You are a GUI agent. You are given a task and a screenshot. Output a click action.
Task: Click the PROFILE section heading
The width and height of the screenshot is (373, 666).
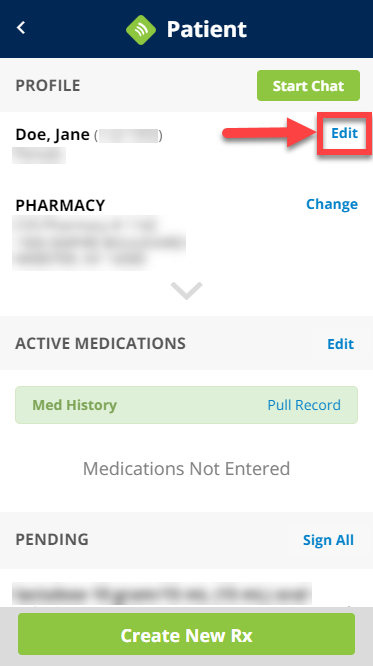click(x=48, y=85)
